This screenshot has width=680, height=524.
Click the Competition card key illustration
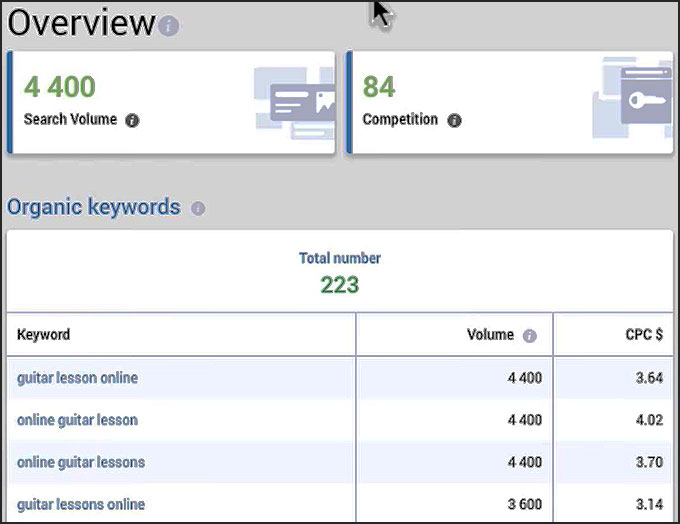pyautogui.click(x=632, y=98)
